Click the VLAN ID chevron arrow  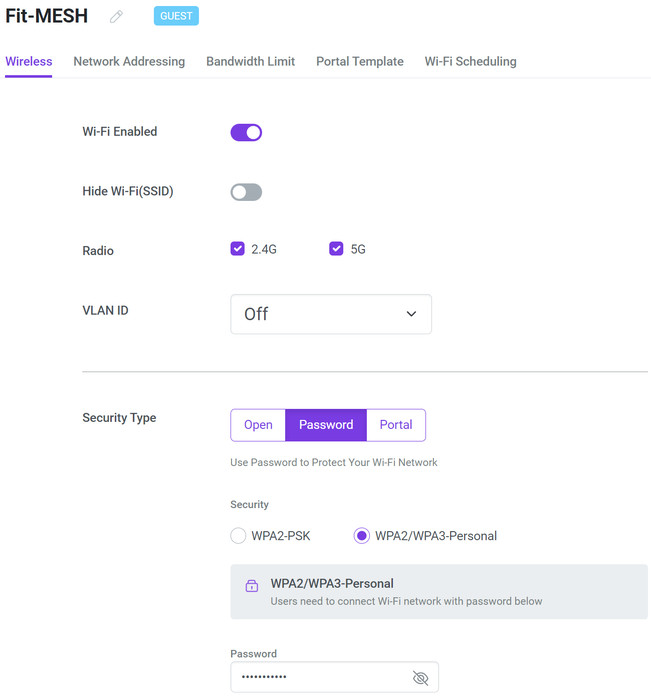(411, 314)
